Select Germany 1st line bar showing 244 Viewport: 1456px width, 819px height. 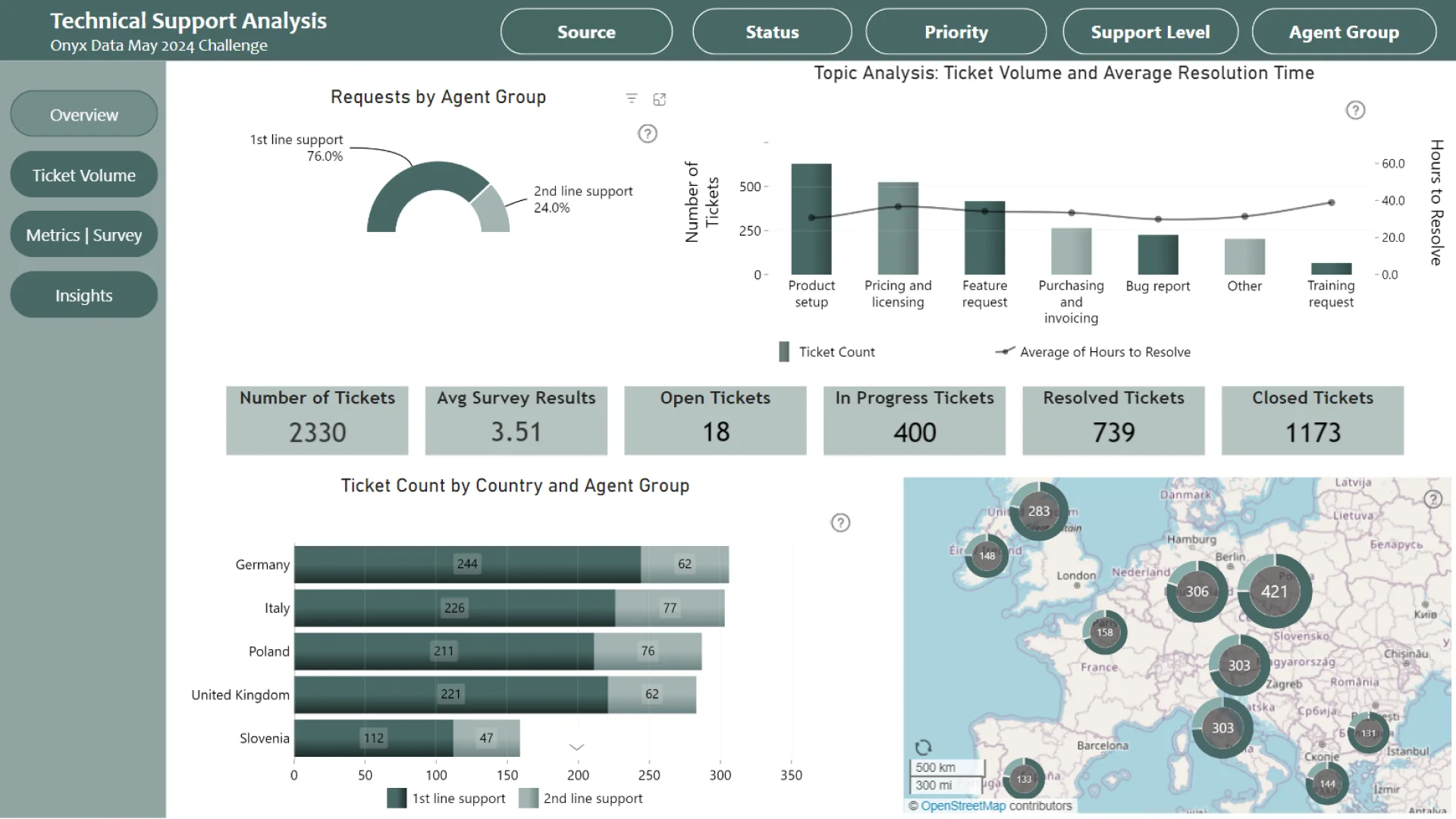point(467,564)
